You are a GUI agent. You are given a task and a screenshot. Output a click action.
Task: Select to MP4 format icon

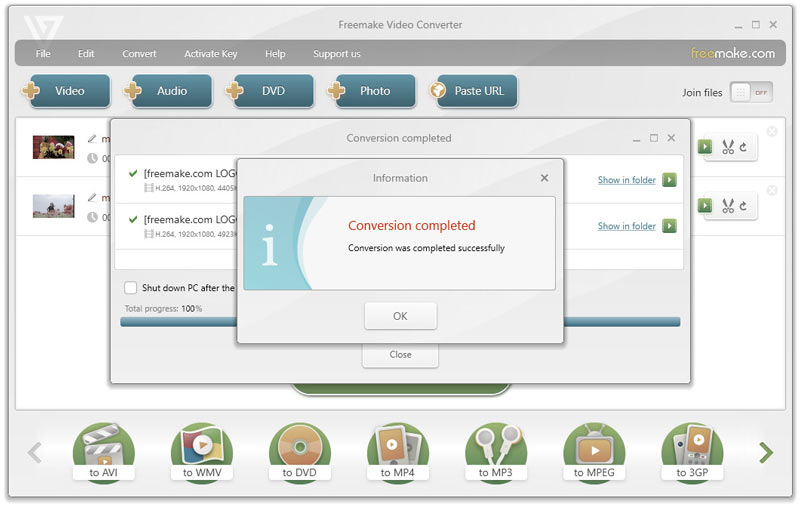pyautogui.click(x=397, y=452)
